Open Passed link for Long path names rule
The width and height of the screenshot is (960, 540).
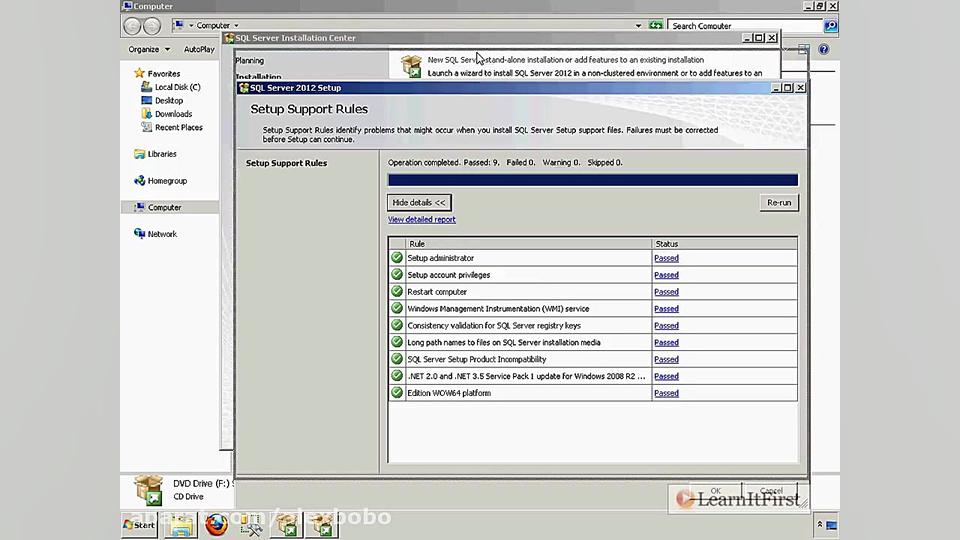click(x=666, y=343)
